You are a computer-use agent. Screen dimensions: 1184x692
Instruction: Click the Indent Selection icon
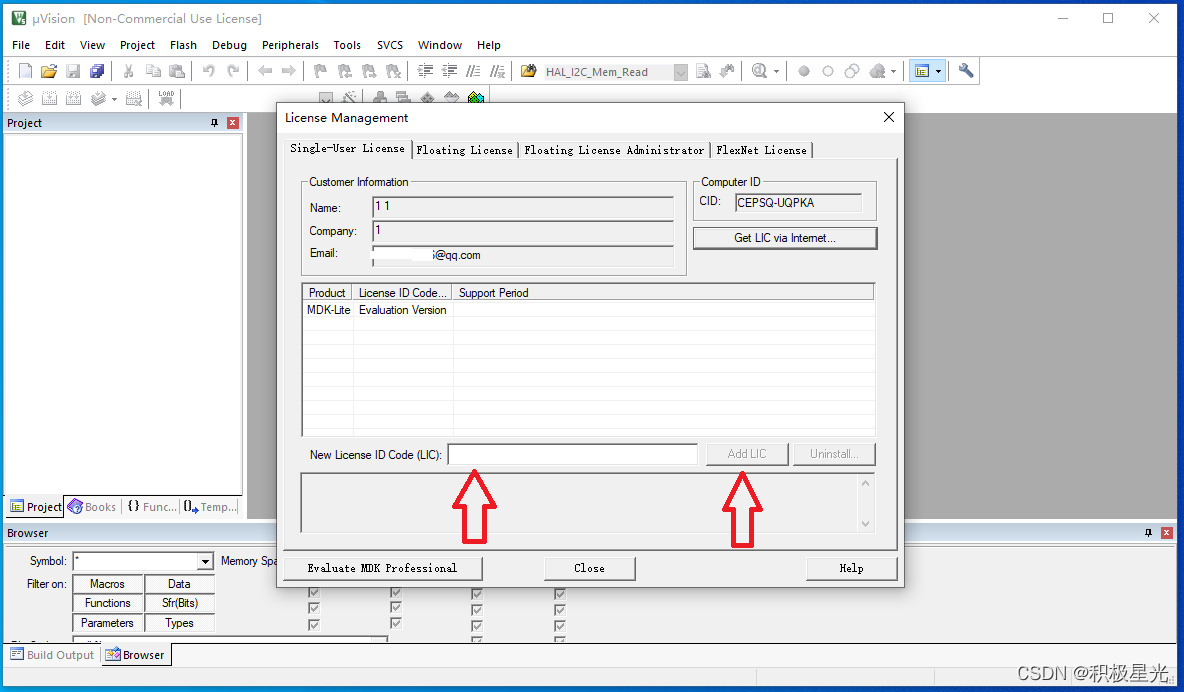click(425, 71)
